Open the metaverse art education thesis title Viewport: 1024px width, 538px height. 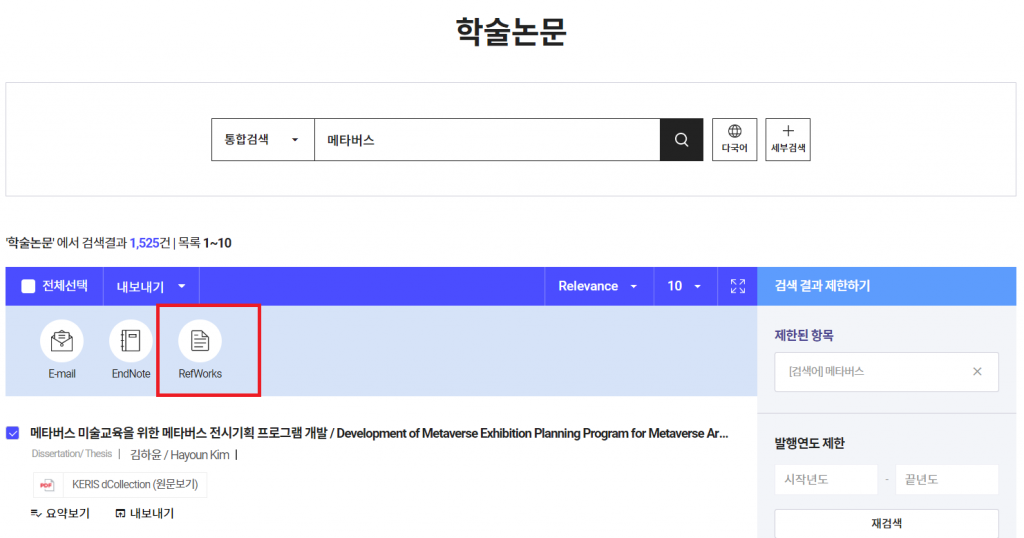click(x=379, y=433)
